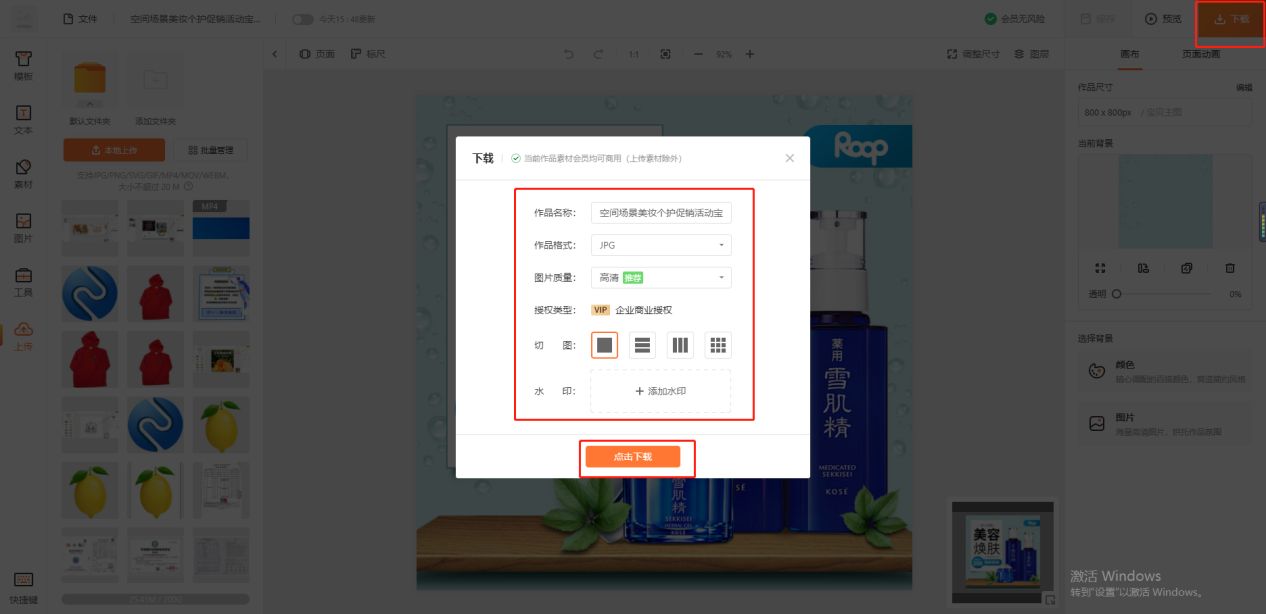Click the 页面 pages toolbar item
The image size is (1266, 614).
point(317,54)
